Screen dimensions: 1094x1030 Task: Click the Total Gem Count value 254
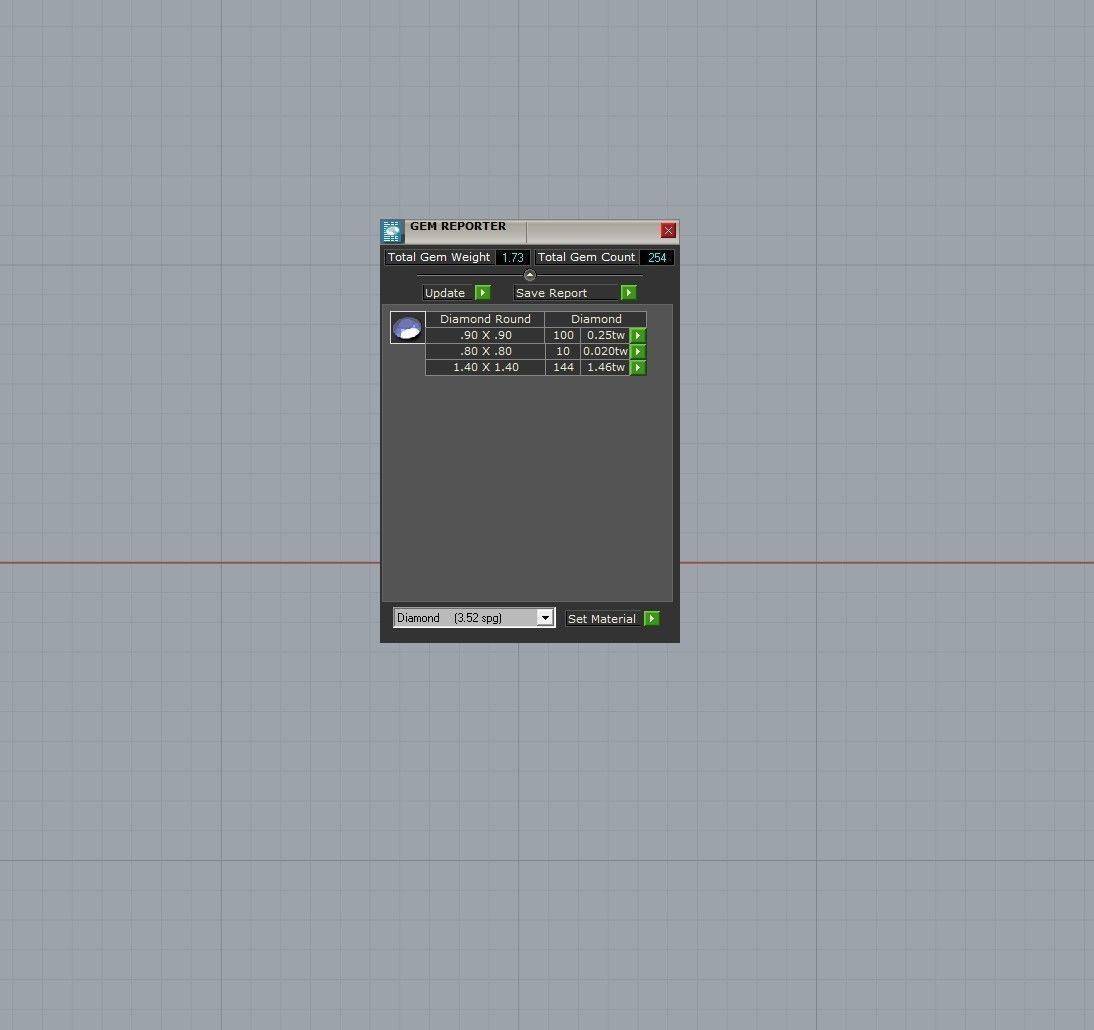point(657,258)
